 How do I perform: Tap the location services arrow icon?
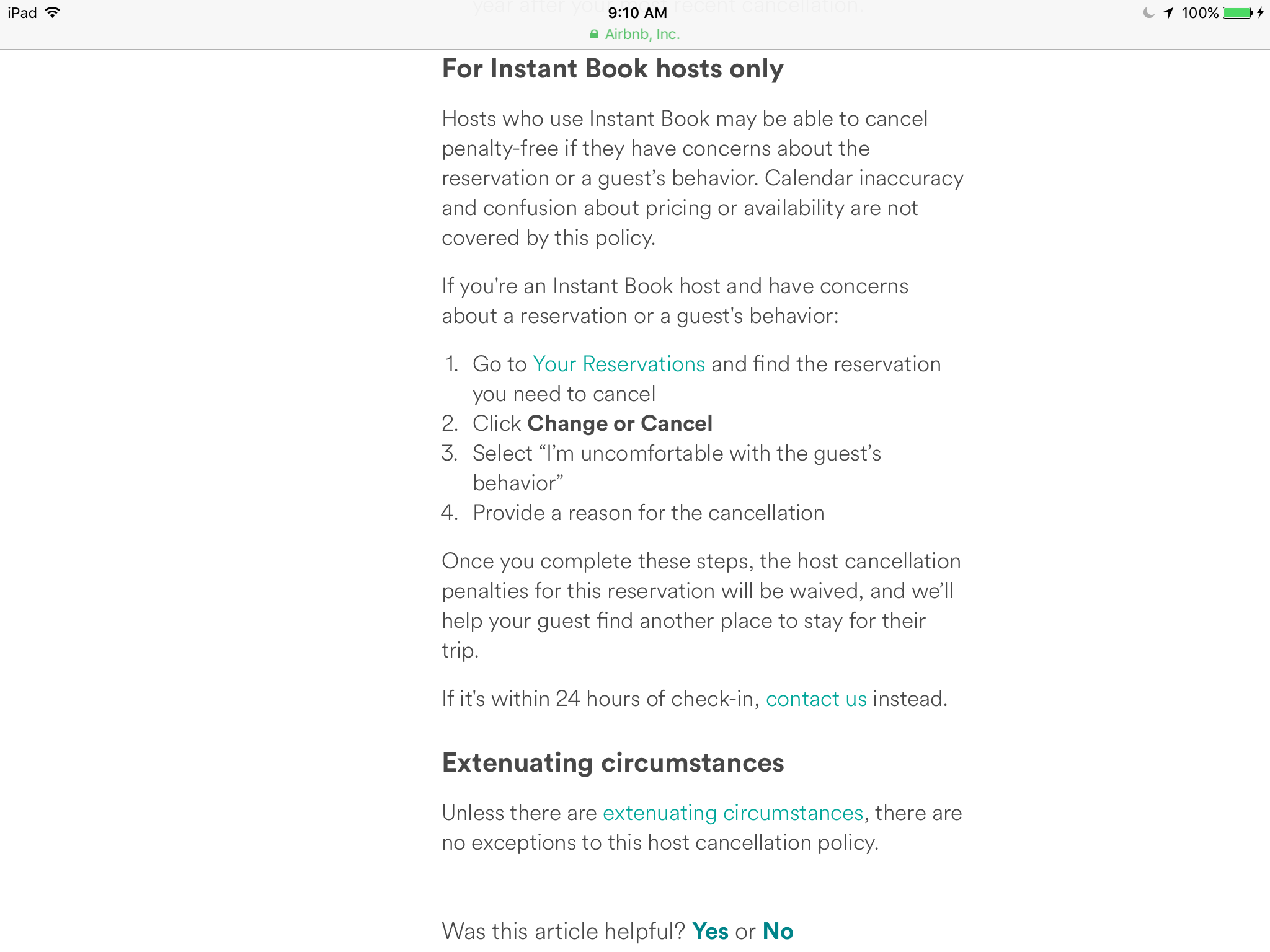click(1168, 12)
